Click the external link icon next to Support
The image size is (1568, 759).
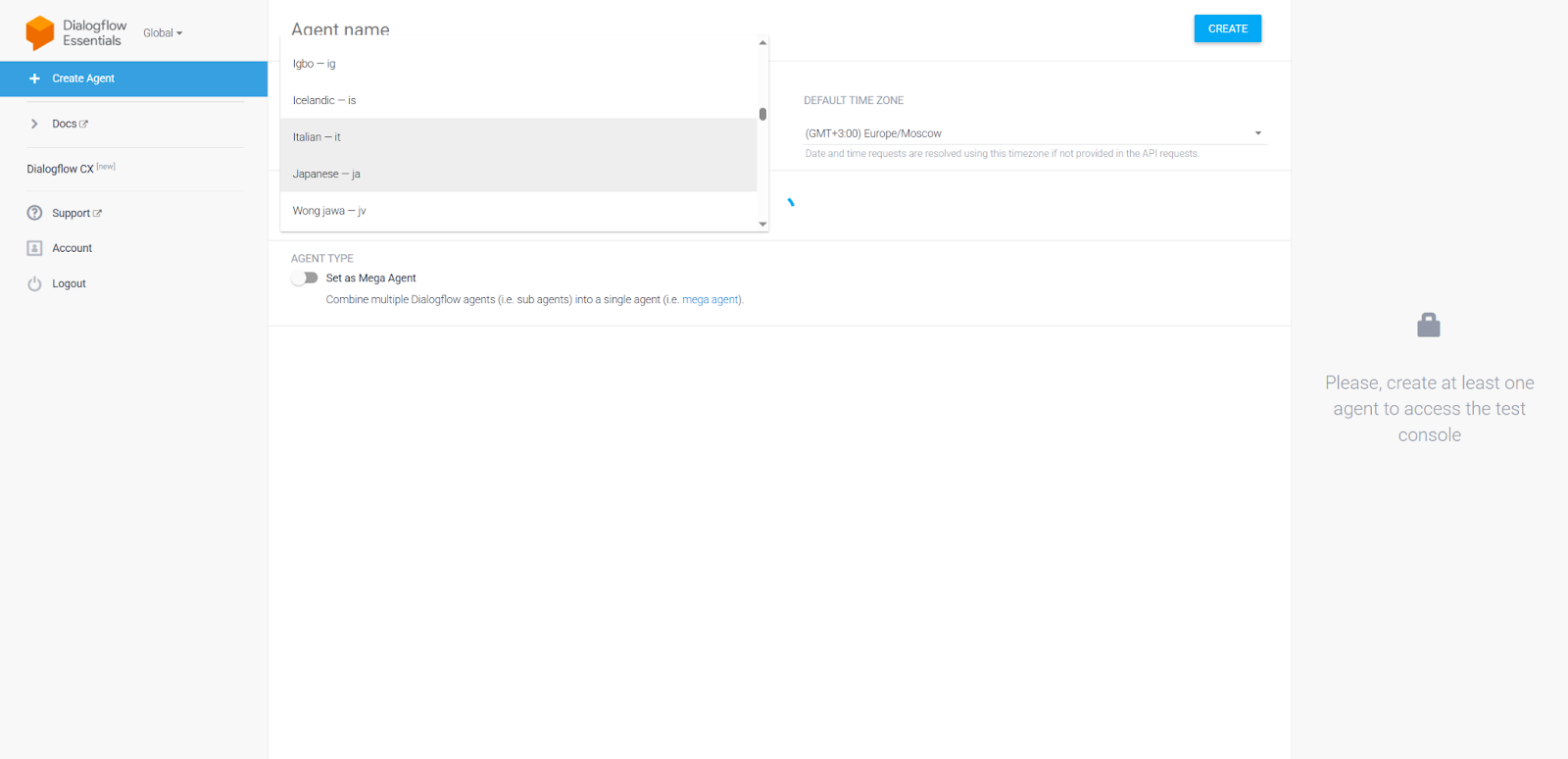(97, 213)
